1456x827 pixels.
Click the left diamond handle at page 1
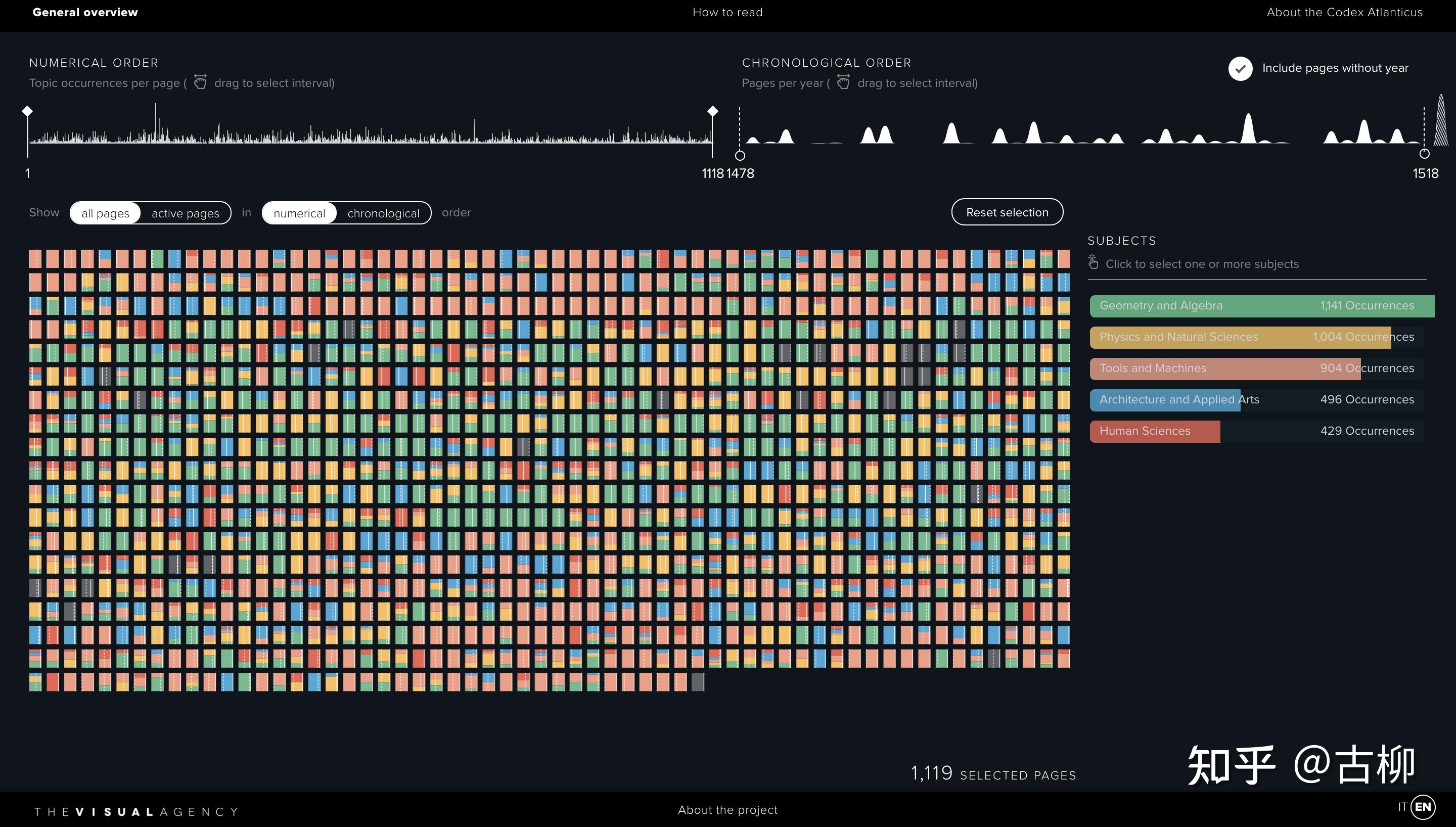tap(27, 111)
